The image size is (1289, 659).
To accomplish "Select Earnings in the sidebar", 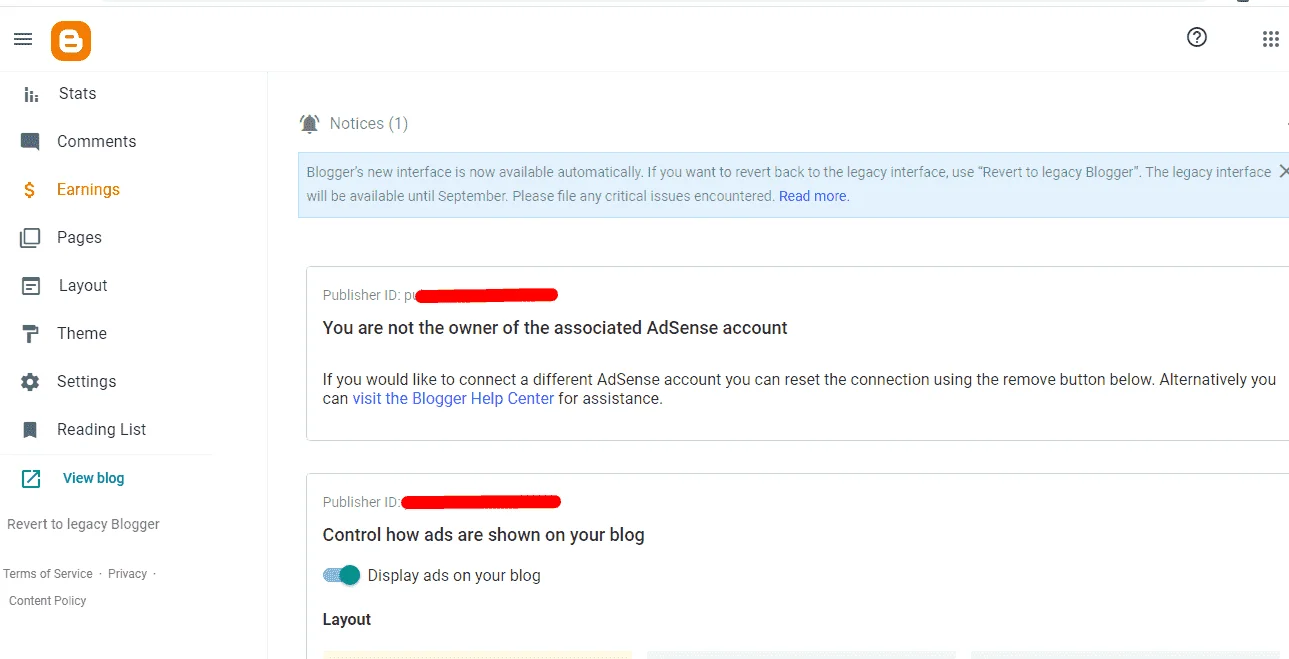I will tap(88, 190).
